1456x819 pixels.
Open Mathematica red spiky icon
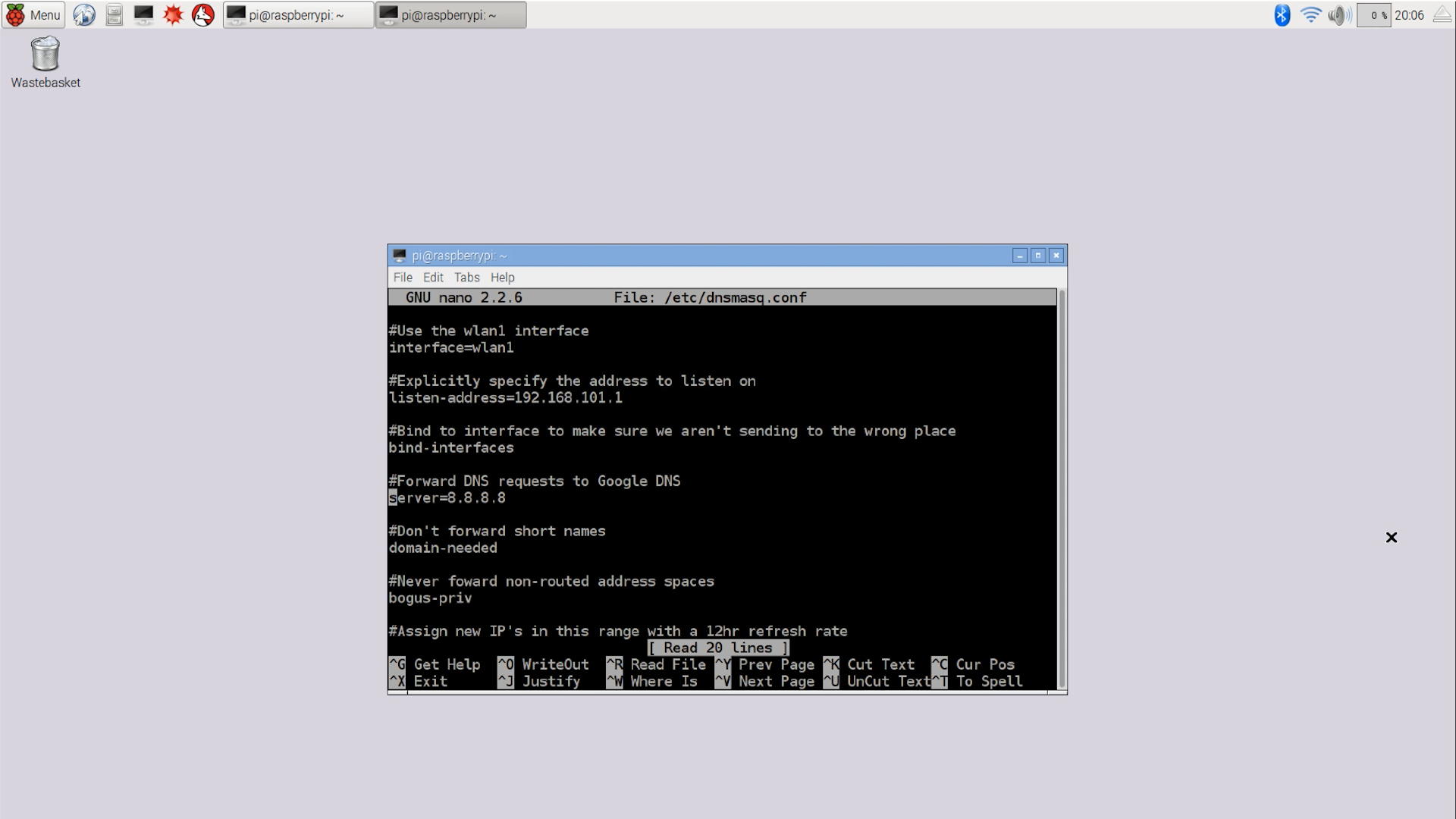point(173,14)
